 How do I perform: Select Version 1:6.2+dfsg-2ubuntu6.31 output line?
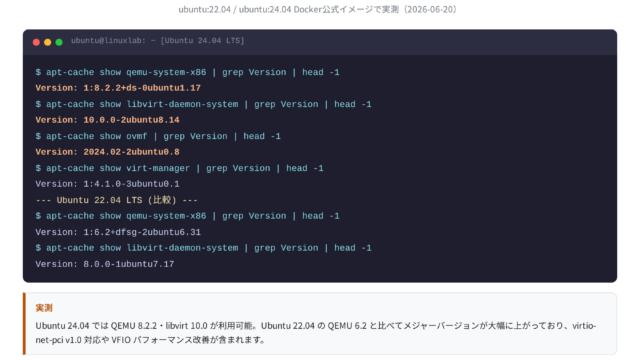coord(118,232)
